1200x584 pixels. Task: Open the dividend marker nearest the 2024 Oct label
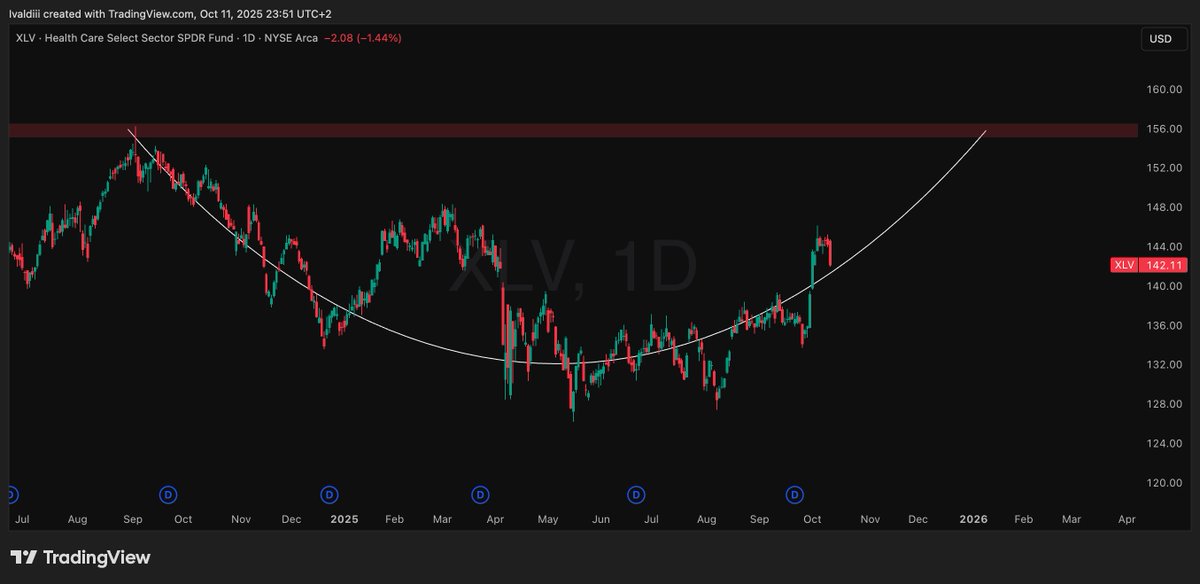click(x=168, y=494)
